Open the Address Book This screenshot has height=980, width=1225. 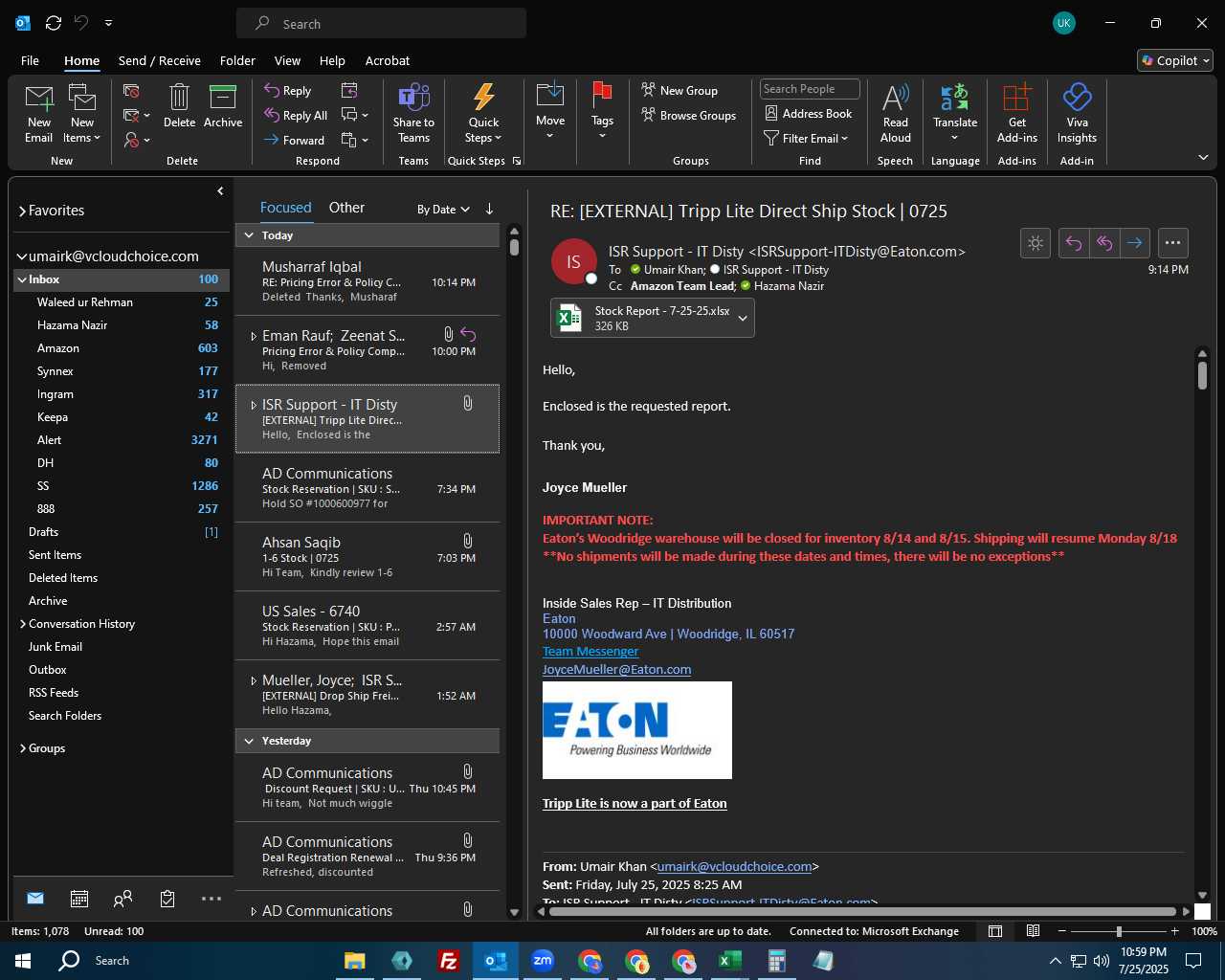(809, 113)
